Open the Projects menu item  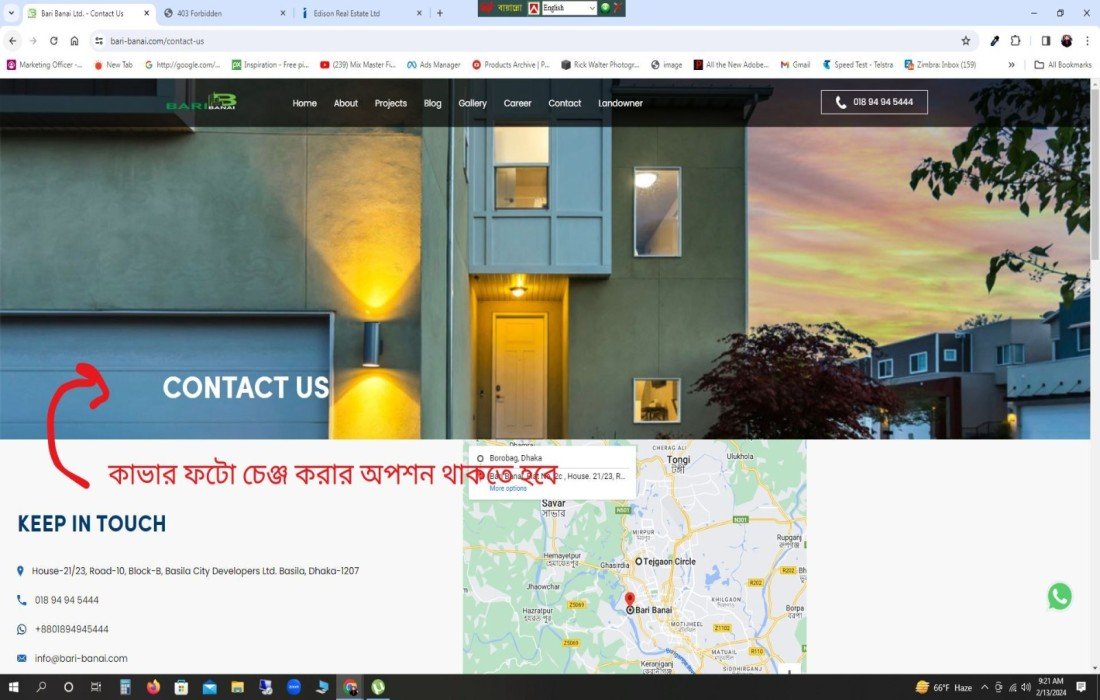(x=391, y=103)
